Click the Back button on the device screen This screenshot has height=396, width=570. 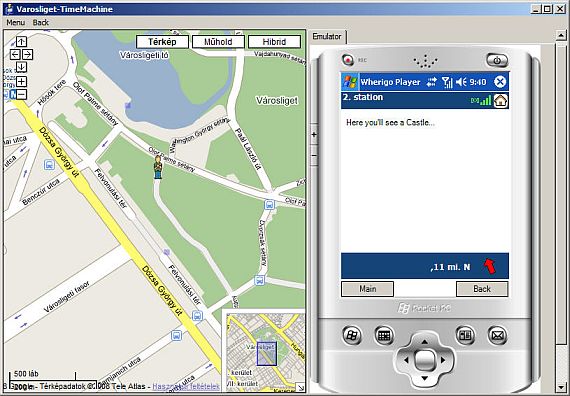click(x=482, y=289)
